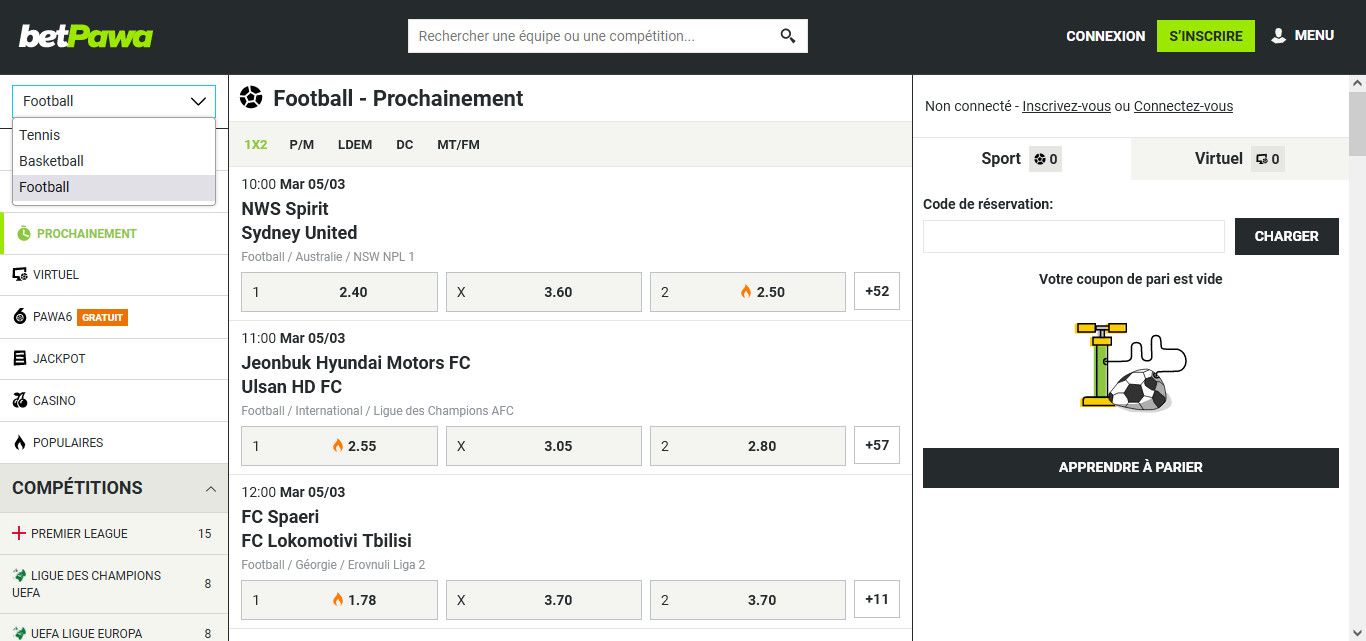The height and width of the screenshot is (641, 1366).
Task: Switch to the Sport betslip tab
Action: pyautogui.click(x=1022, y=158)
